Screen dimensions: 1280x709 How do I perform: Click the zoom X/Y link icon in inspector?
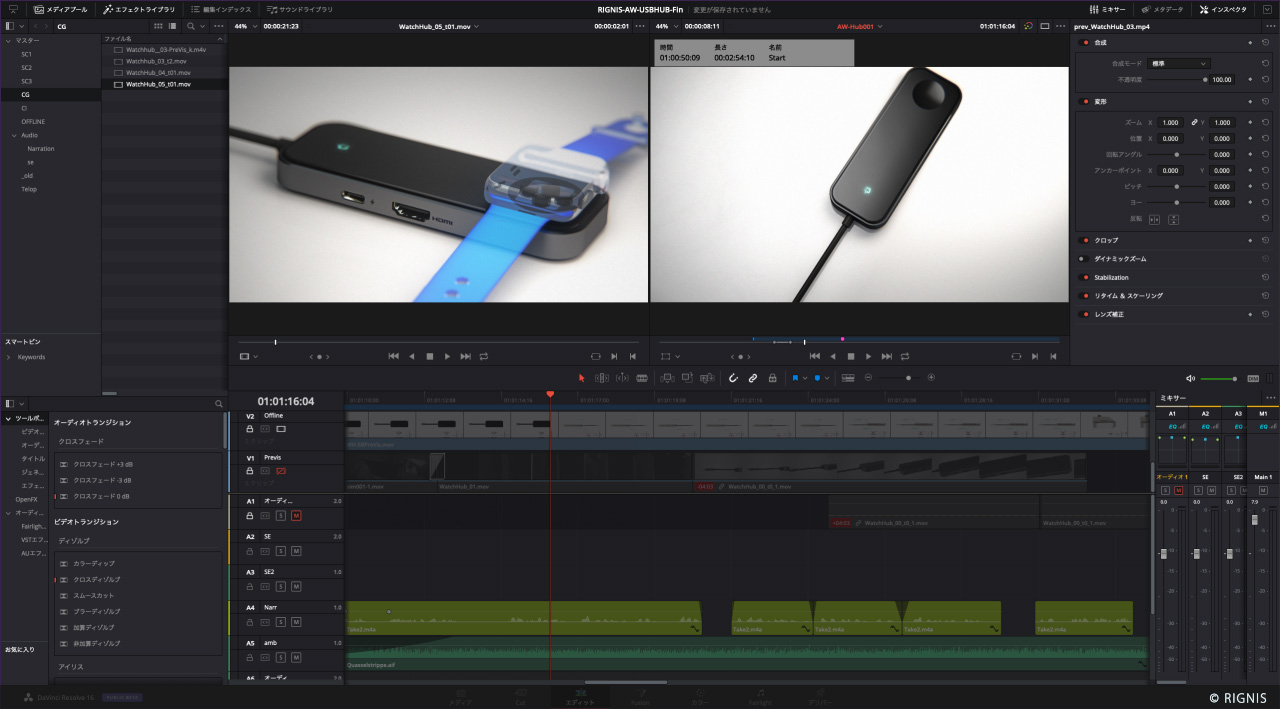pyautogui.click(x=1194, y=122)
